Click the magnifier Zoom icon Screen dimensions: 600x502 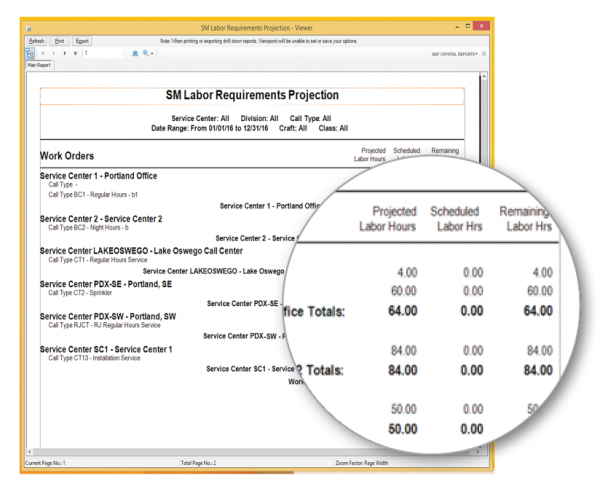pyautogui.click(x=146, y=54)
